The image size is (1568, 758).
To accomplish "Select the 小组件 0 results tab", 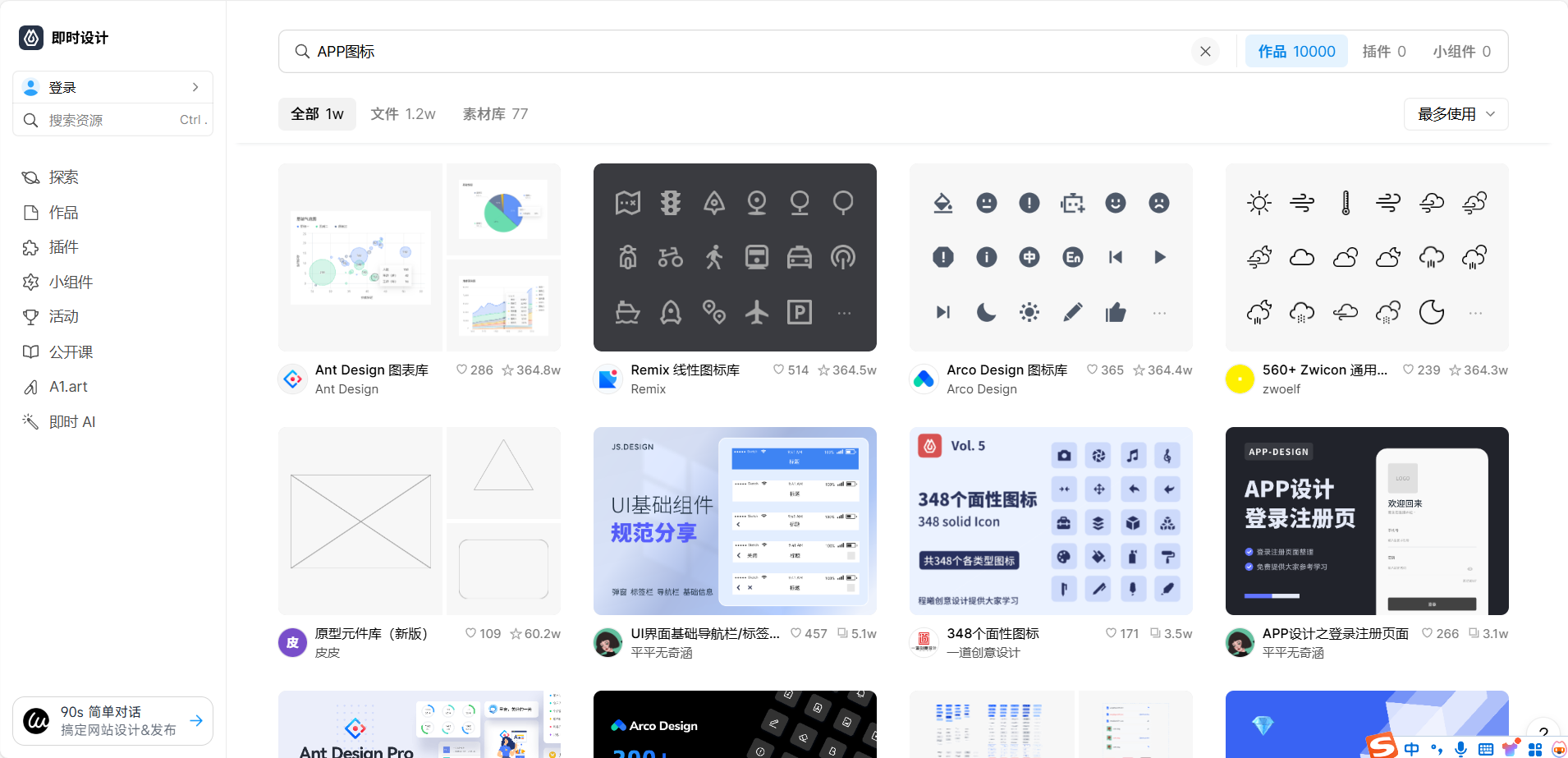I will point(1461,52).
